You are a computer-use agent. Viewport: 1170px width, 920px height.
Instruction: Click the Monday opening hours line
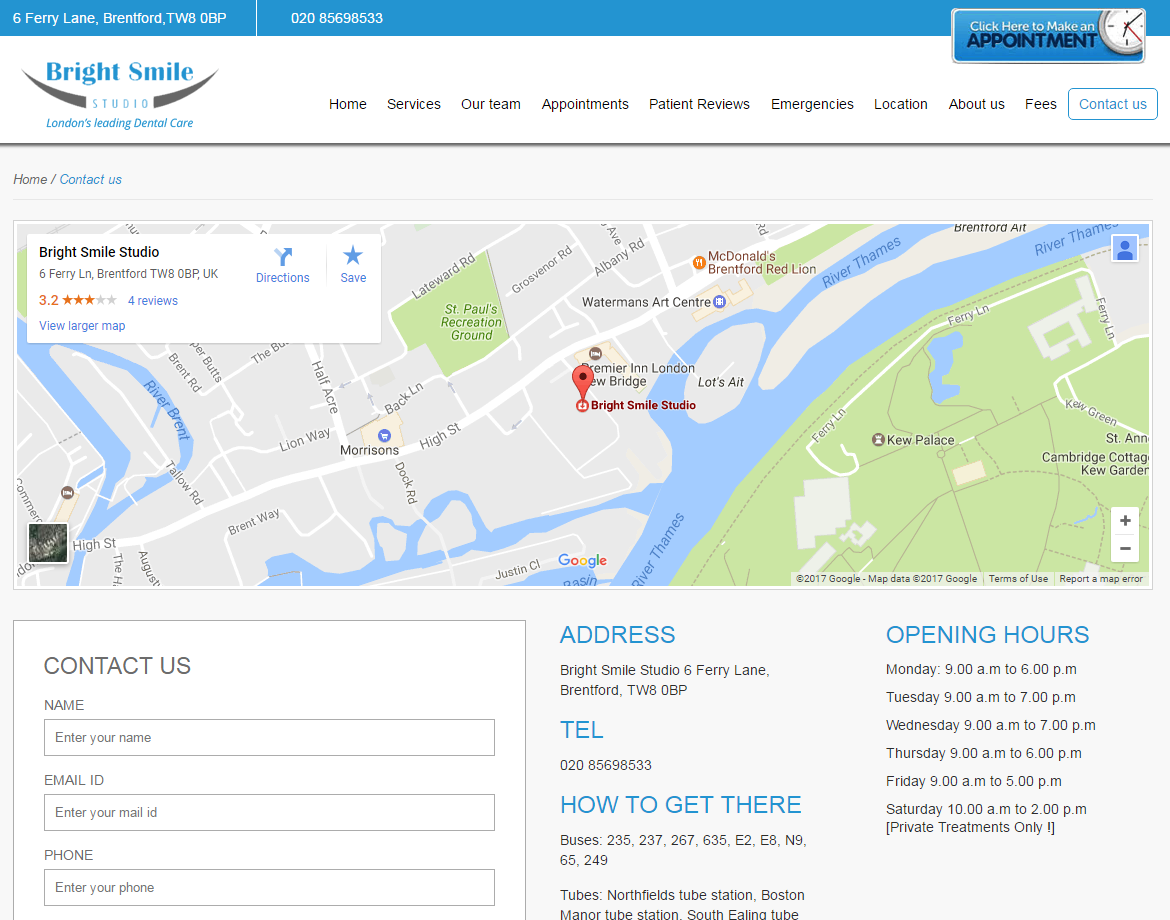[x=981, y=669]
